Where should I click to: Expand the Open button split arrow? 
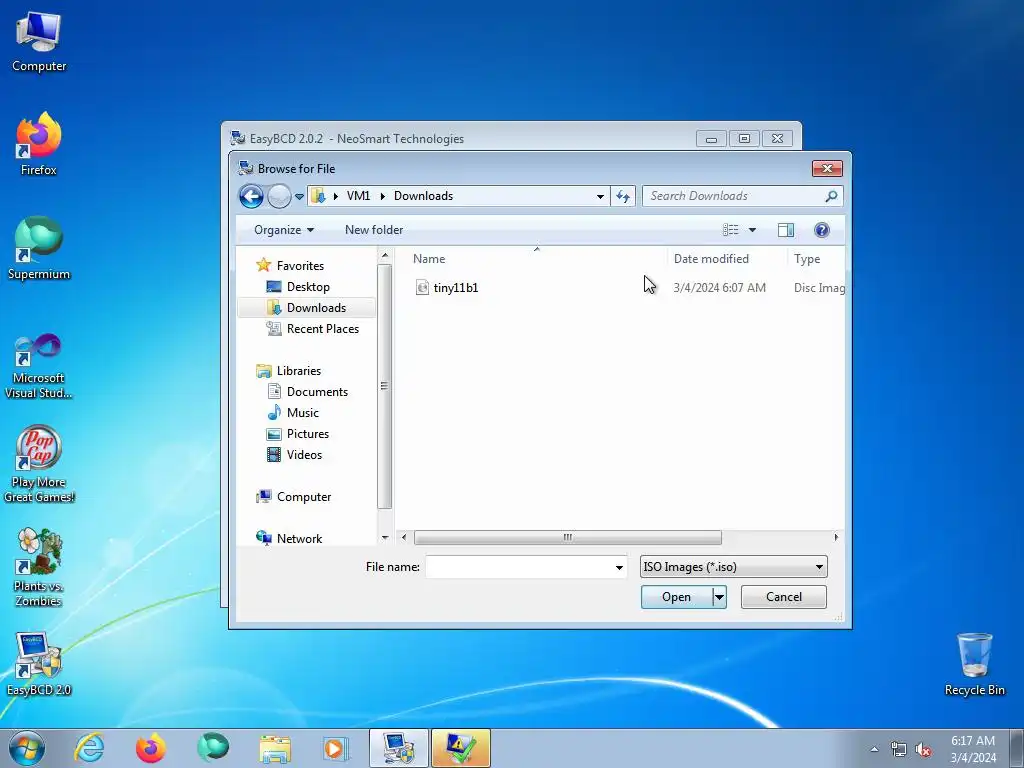[719, 597]
